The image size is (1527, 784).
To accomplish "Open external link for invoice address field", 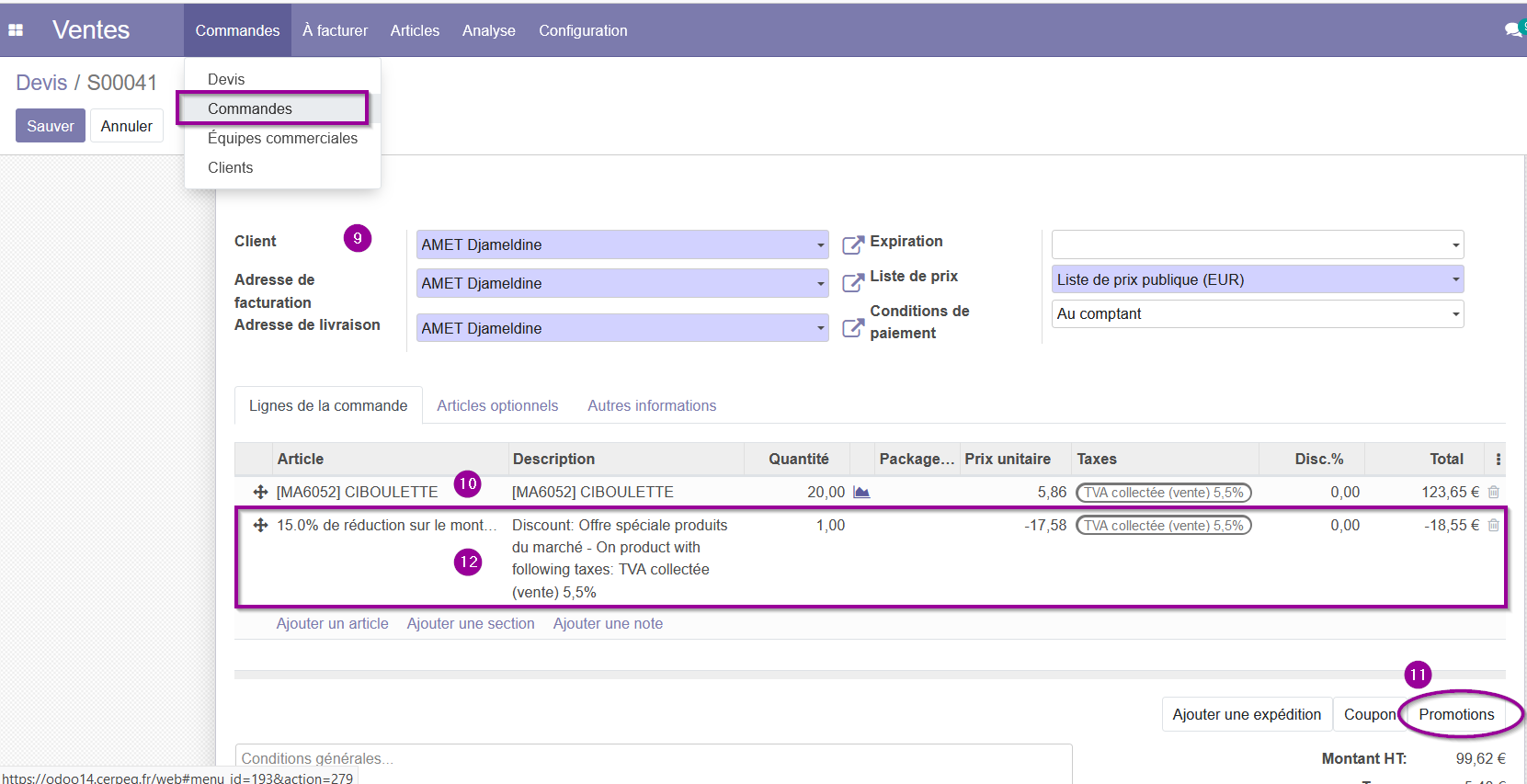I will pos(853,282).
